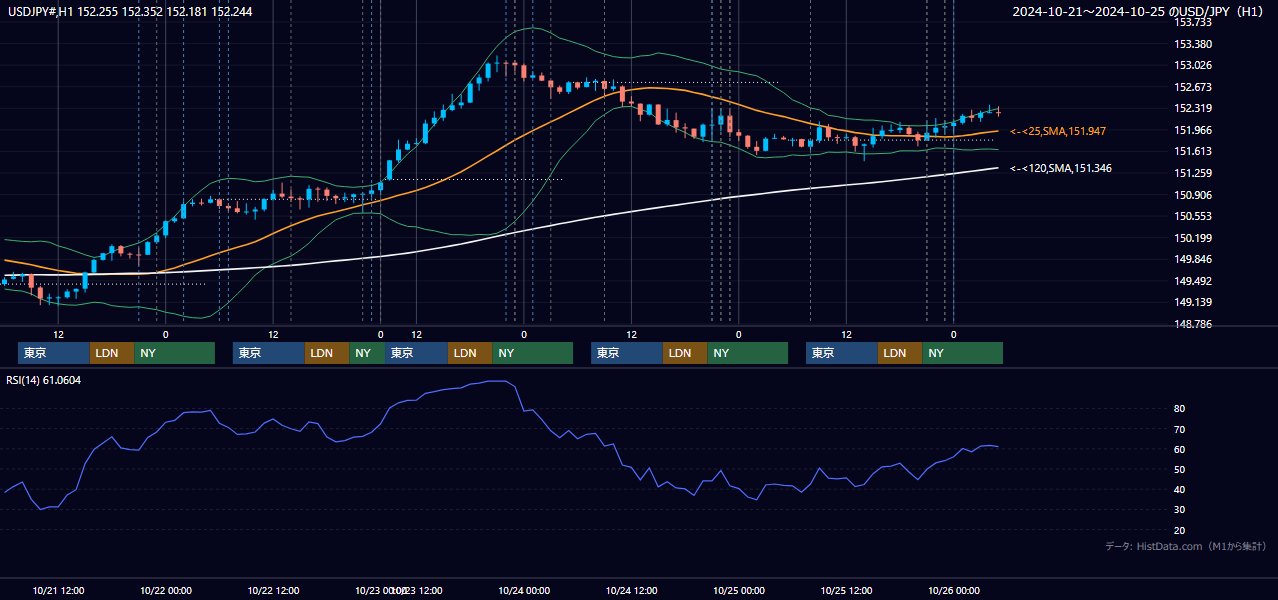Click the 151.966 price axis label
The width and height of the screenshot is (1278, 600).
click(1193, 130)
